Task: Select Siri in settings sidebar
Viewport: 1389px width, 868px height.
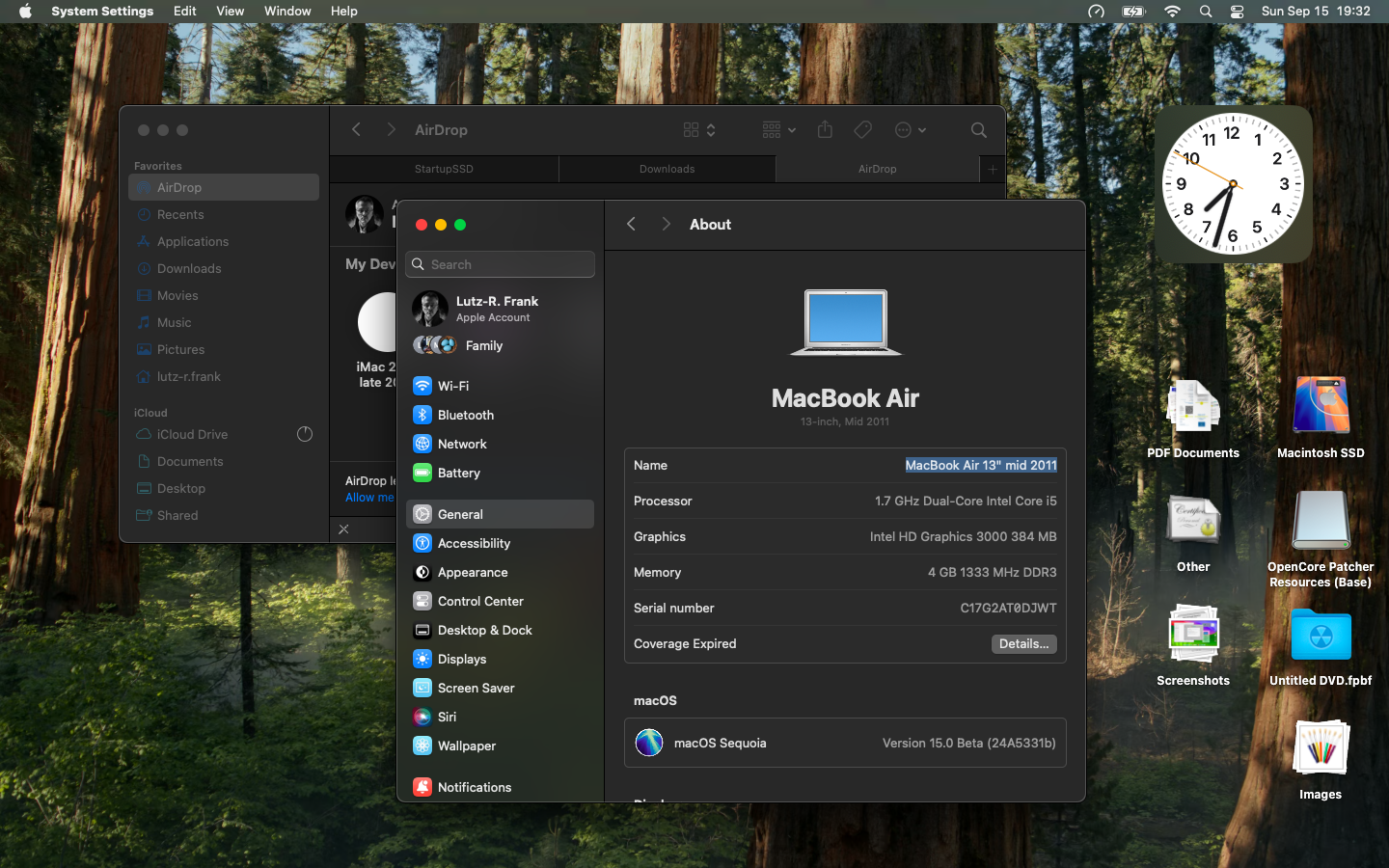Action: [x=447, y=717]
